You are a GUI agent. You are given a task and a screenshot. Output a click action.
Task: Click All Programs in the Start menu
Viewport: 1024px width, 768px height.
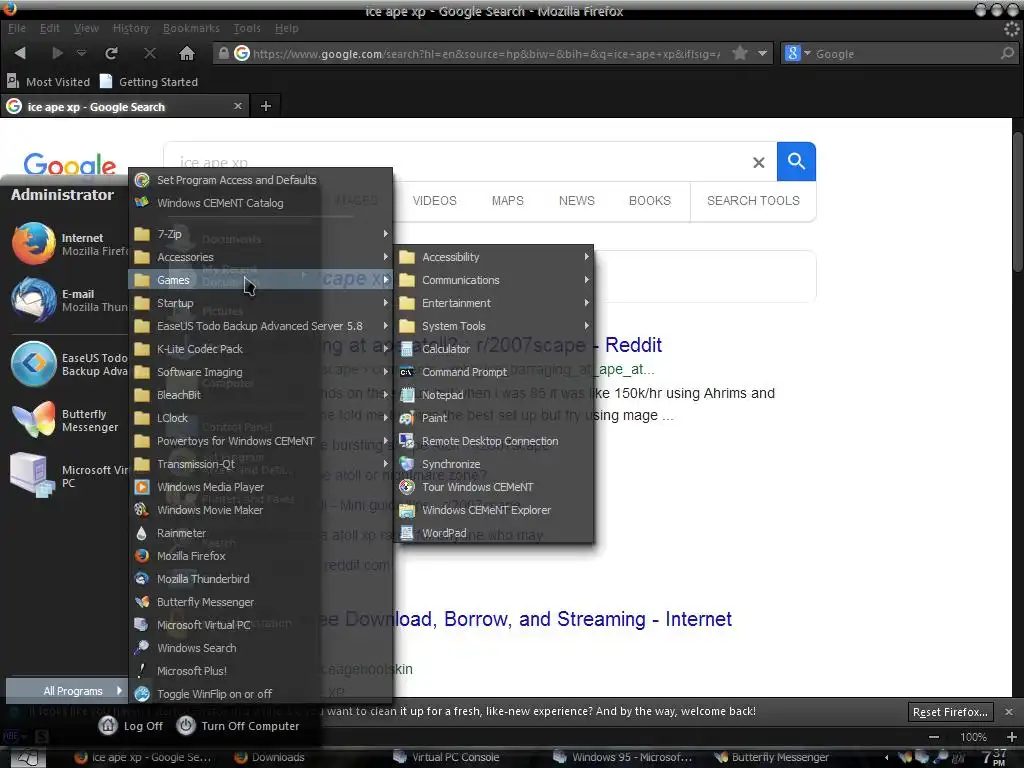point(66,690)
